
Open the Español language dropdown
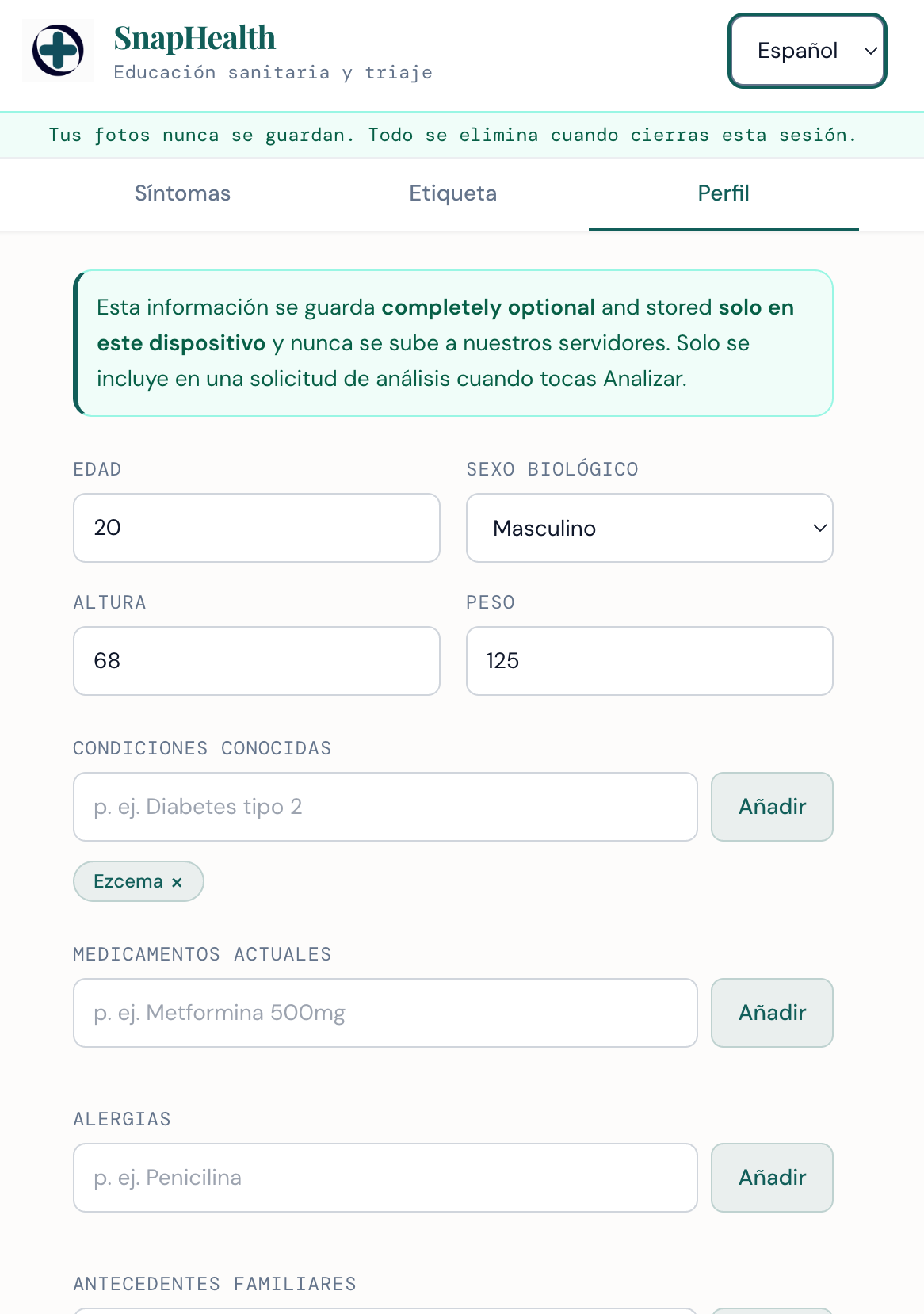click(x=807, y=51)
